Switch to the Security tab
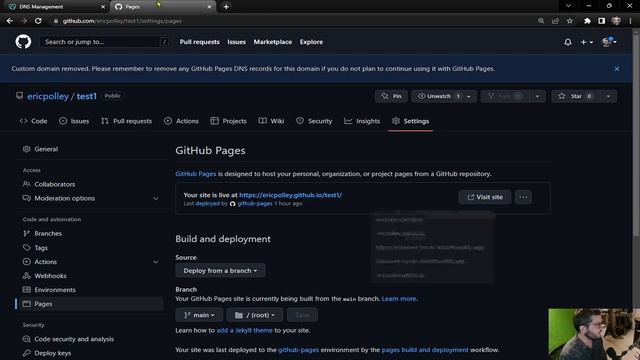 click(x=314, y=121)
